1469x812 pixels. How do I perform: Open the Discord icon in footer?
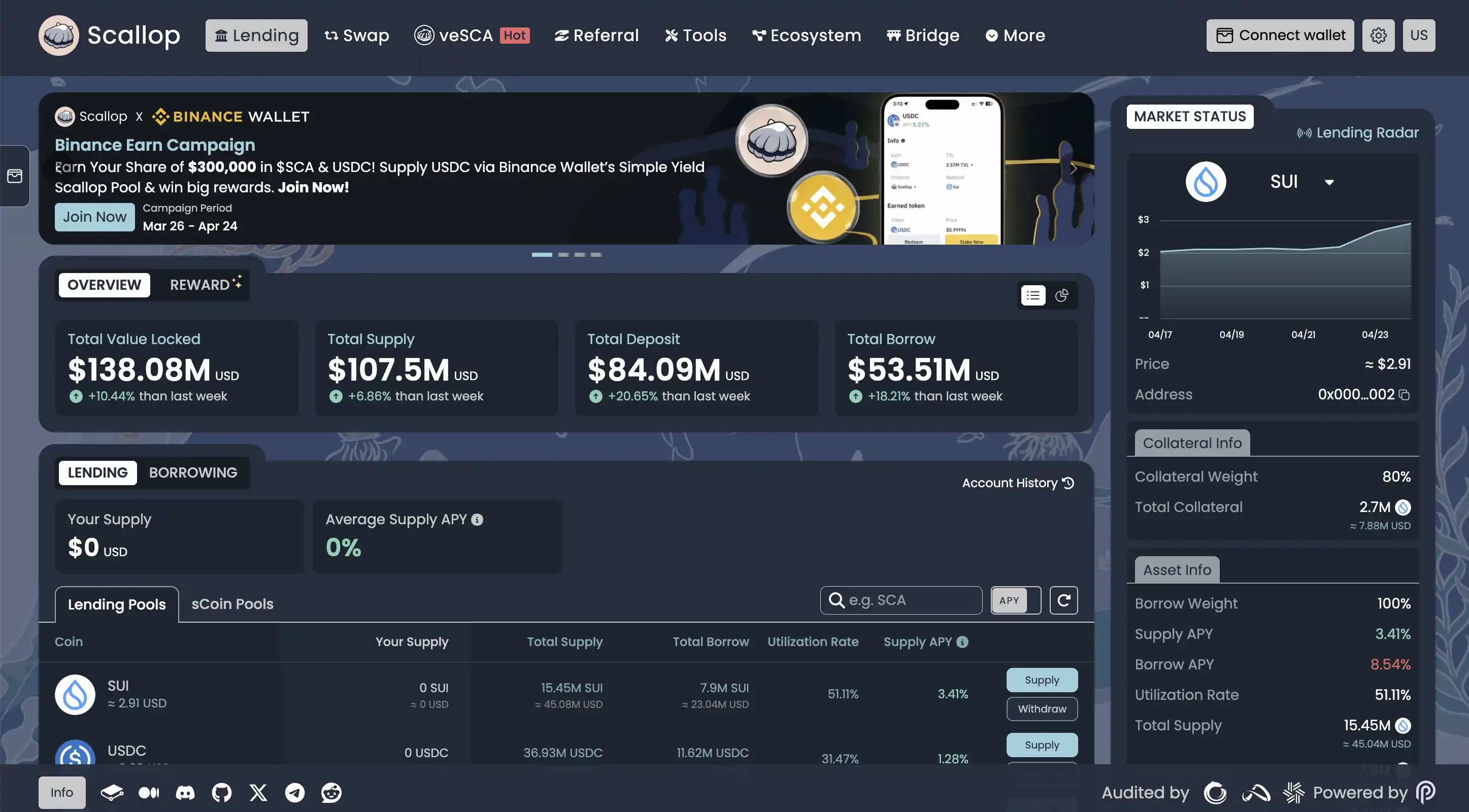click(x=185, y=793)
